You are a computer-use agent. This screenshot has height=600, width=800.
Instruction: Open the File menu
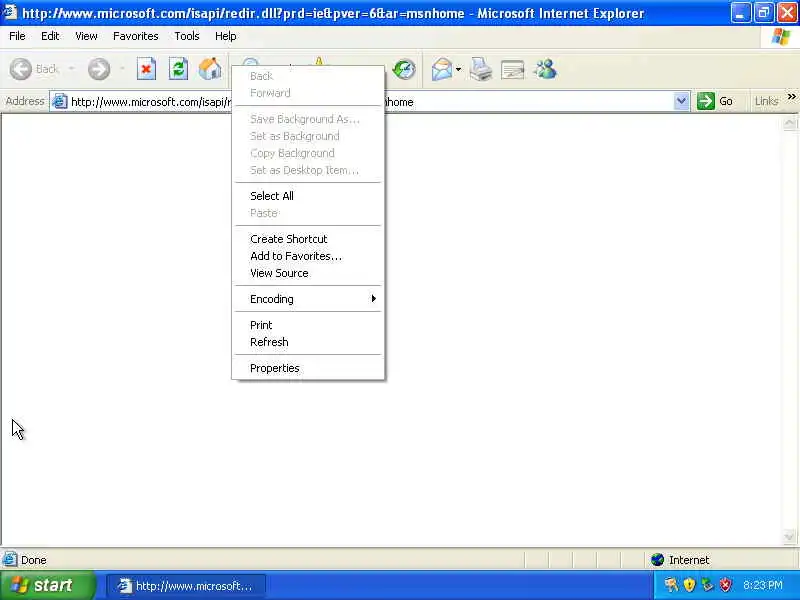(x=17, y=36)
